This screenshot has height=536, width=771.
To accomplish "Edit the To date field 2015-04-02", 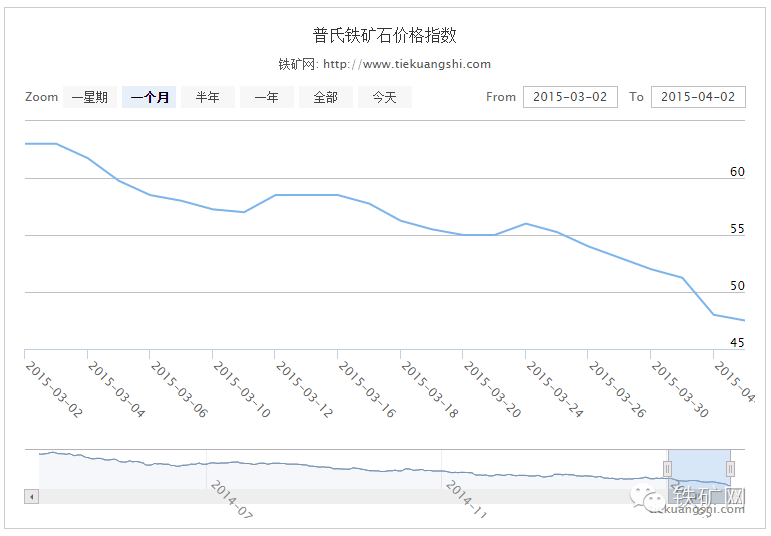I will (x=698, y=97).
